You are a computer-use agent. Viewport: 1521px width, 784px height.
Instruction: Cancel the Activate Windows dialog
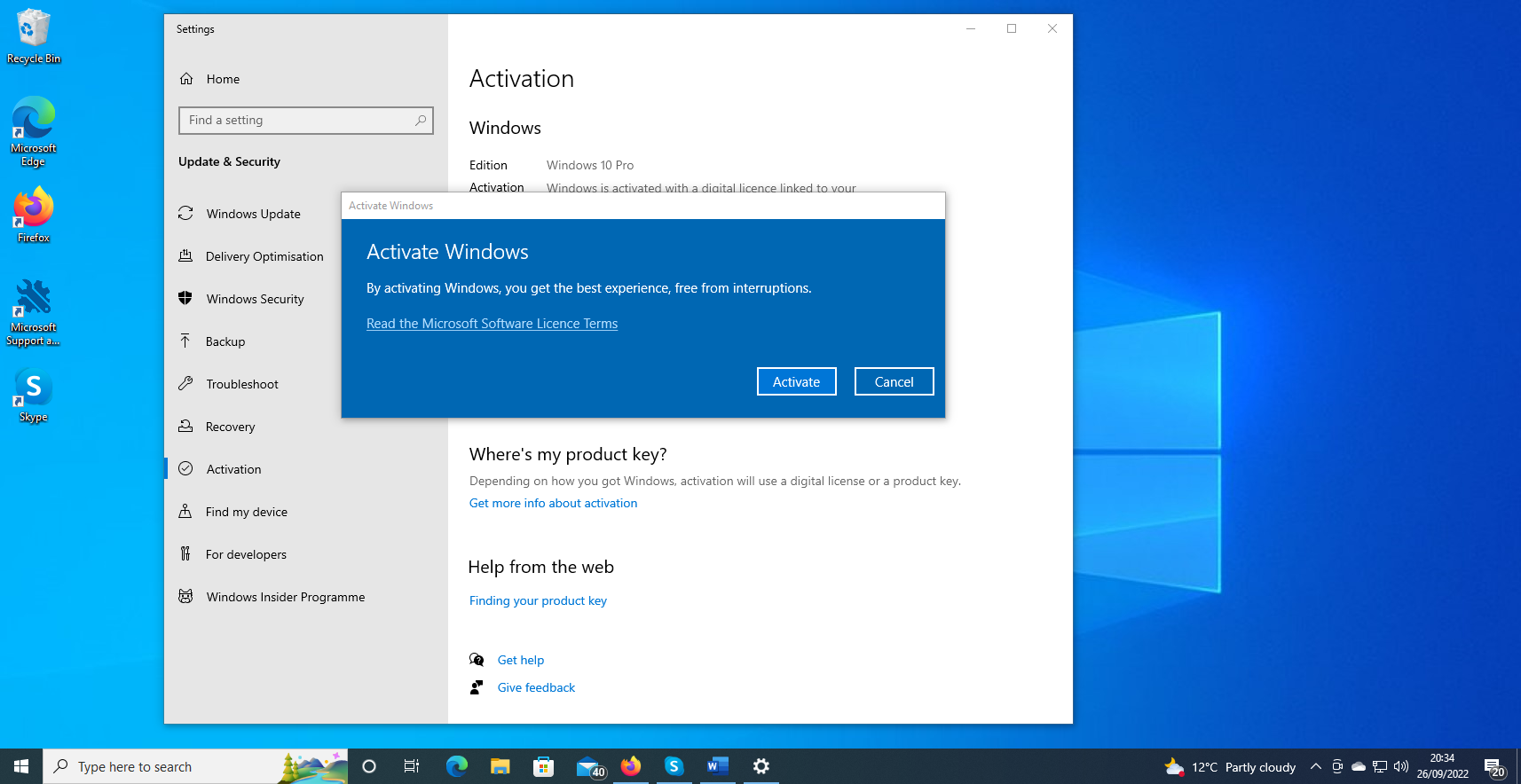894,381
